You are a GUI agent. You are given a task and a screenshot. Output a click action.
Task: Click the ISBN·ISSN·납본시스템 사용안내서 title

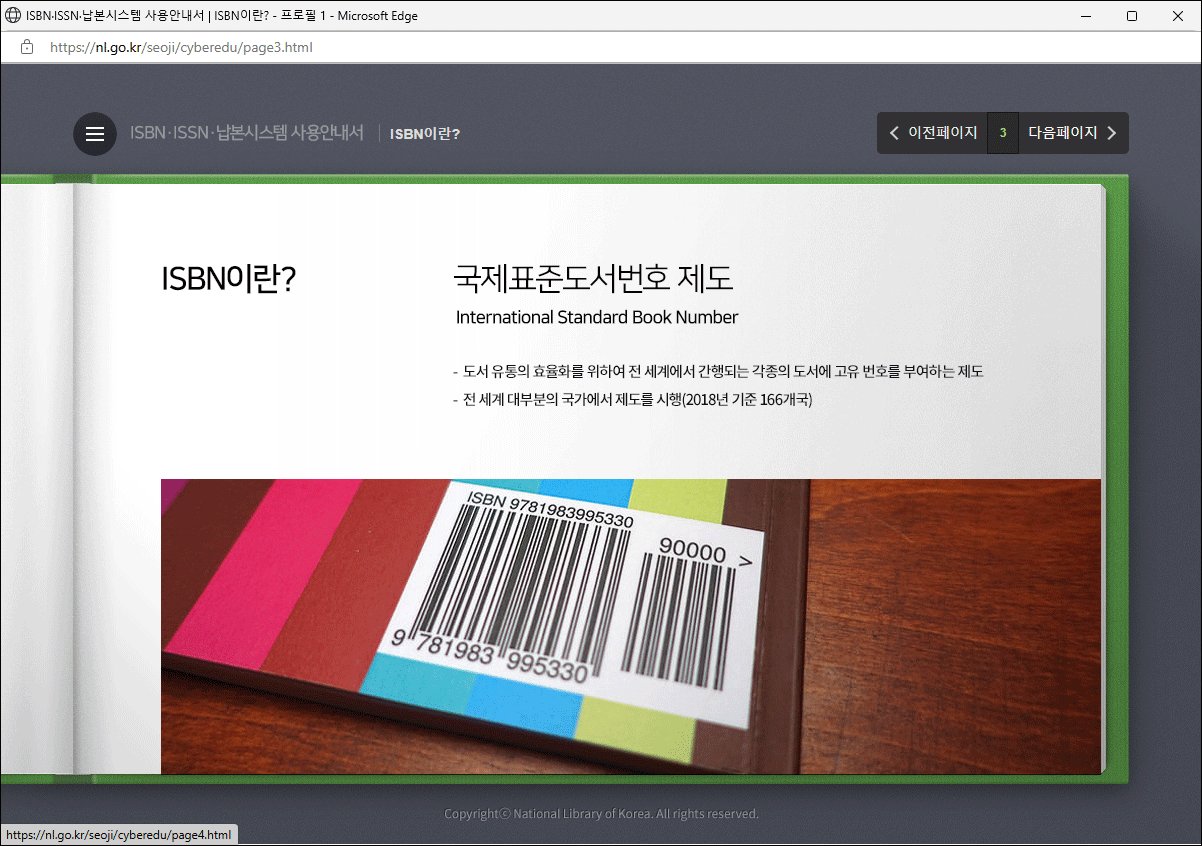point(247,132)
